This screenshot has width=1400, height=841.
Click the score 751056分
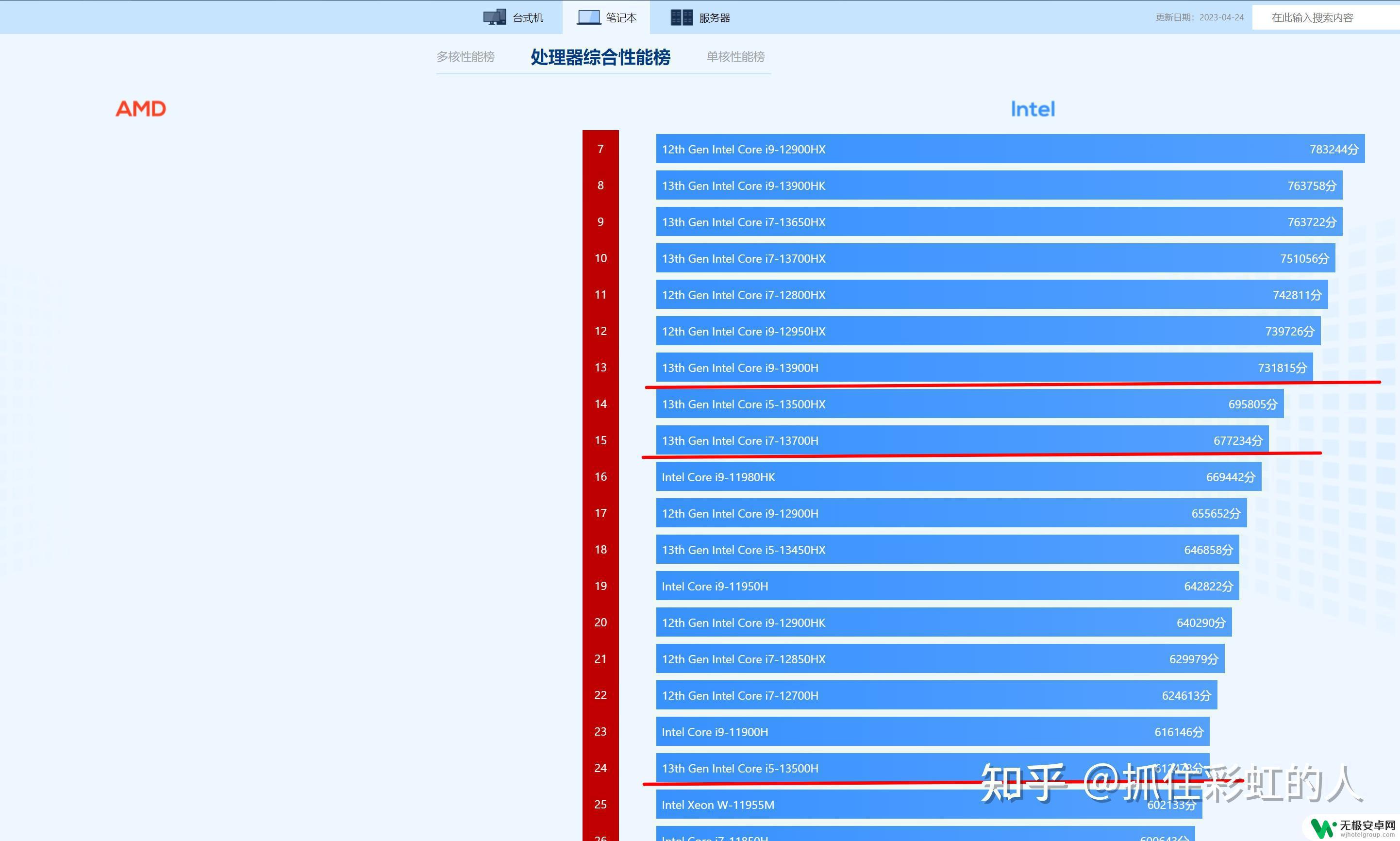(x=1304, y=258)
